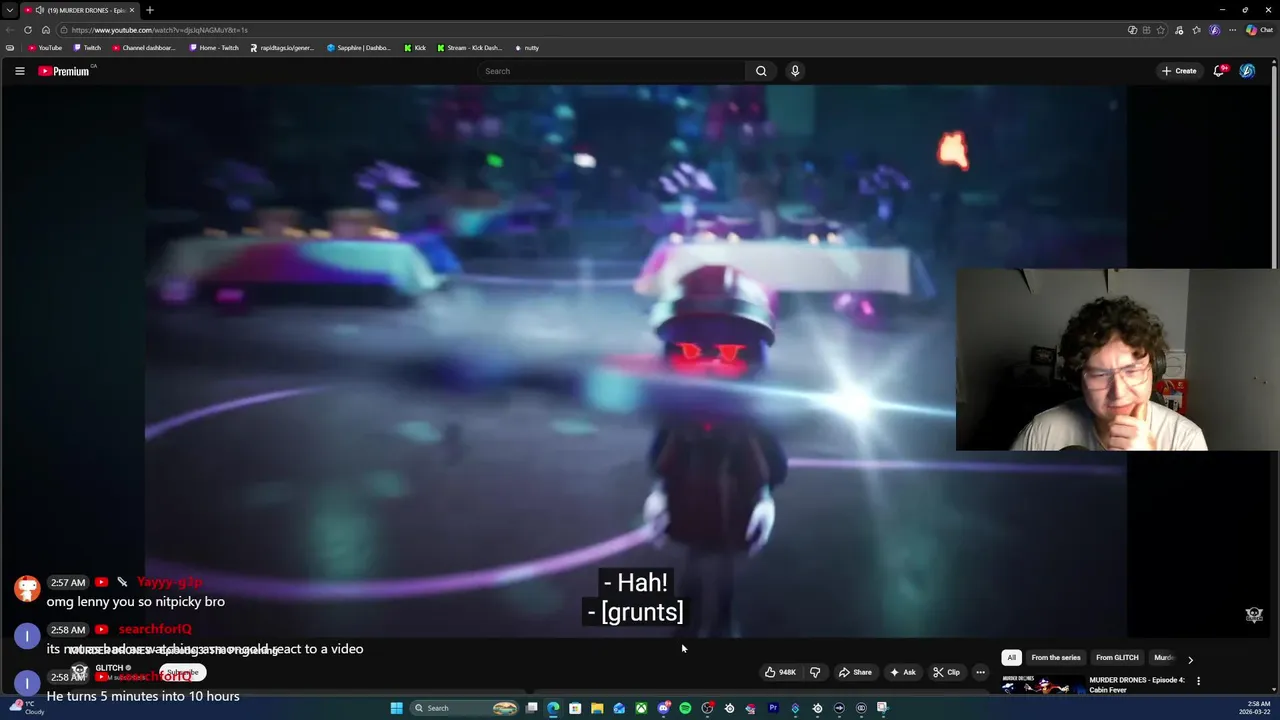The height and width of the screenshot is (720, 1280).
Task: Like the video with 948K likes
Action: coord(780,672)
